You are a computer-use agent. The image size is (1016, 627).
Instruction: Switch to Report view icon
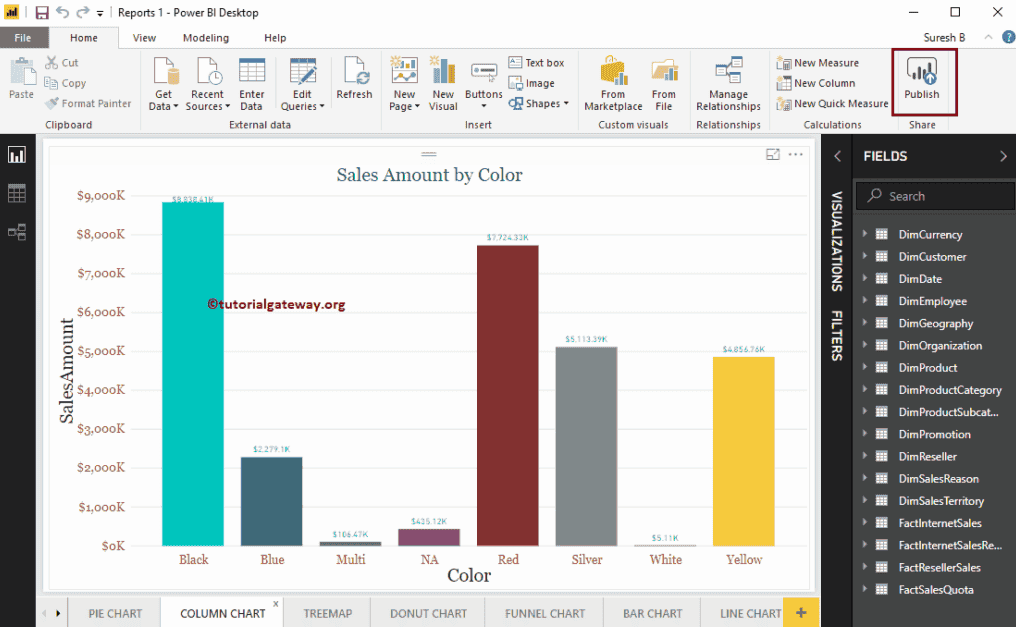pos(17,155)
